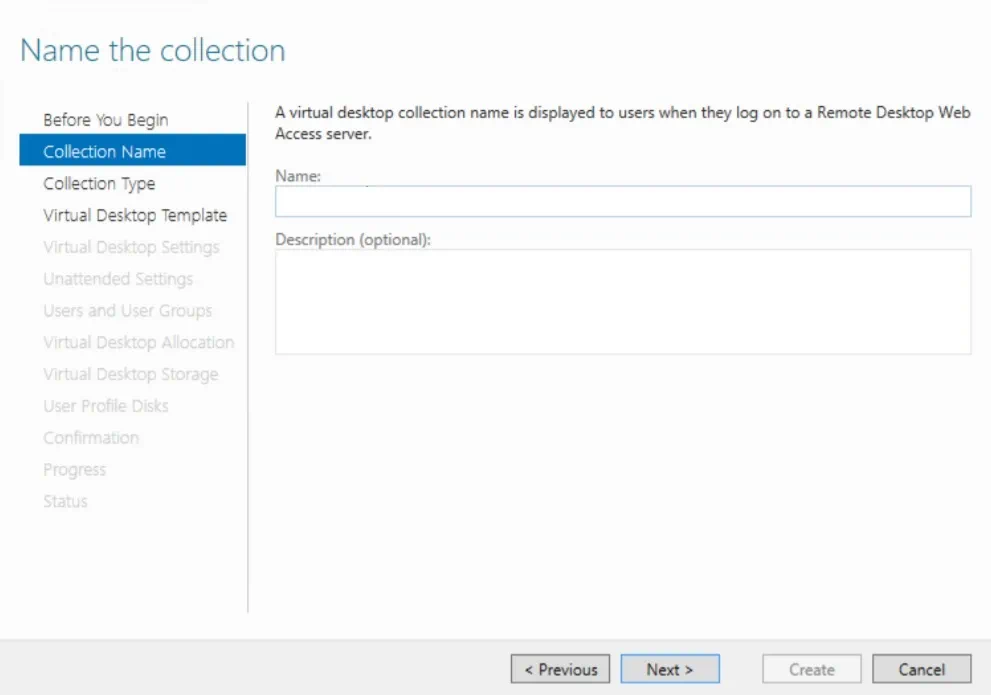Select the Status step in sidebar
Screen dimensions: 991x695
coord(65,502)
